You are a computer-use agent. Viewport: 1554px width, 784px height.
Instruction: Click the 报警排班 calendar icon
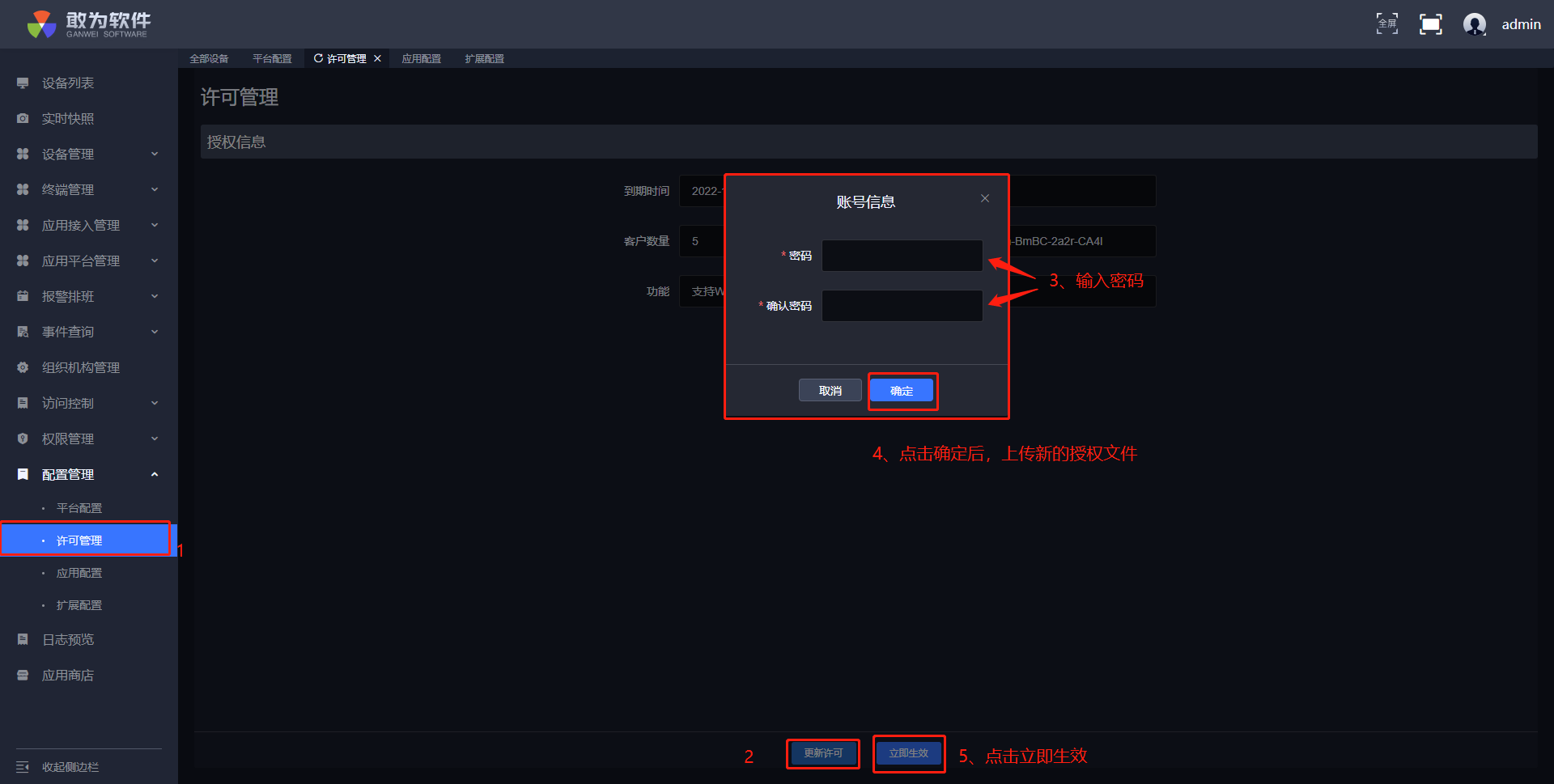[23, 297]
